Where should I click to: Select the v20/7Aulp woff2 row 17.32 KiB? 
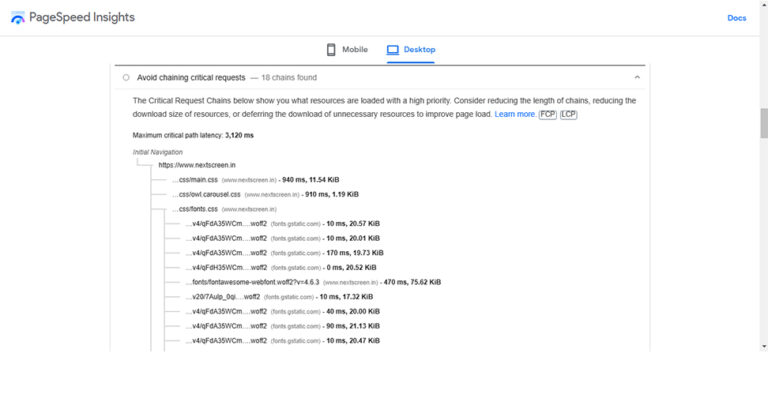coord(279,297)
